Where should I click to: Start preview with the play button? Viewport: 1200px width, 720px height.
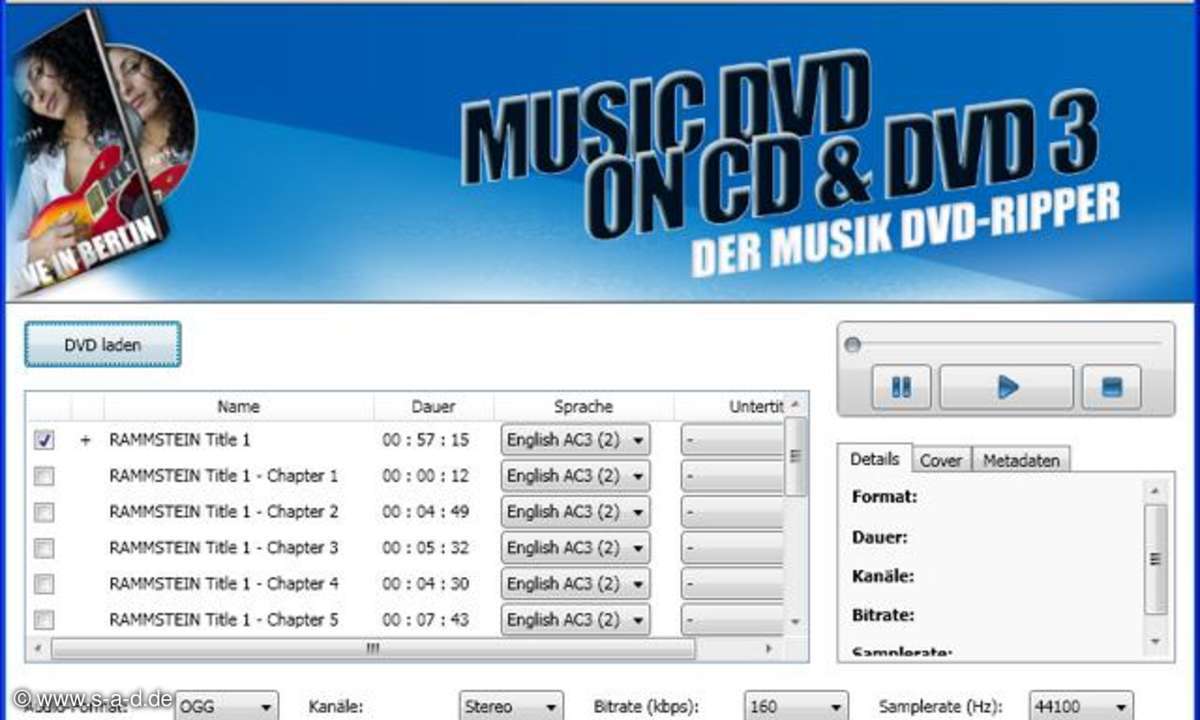tap(1007, 387)
